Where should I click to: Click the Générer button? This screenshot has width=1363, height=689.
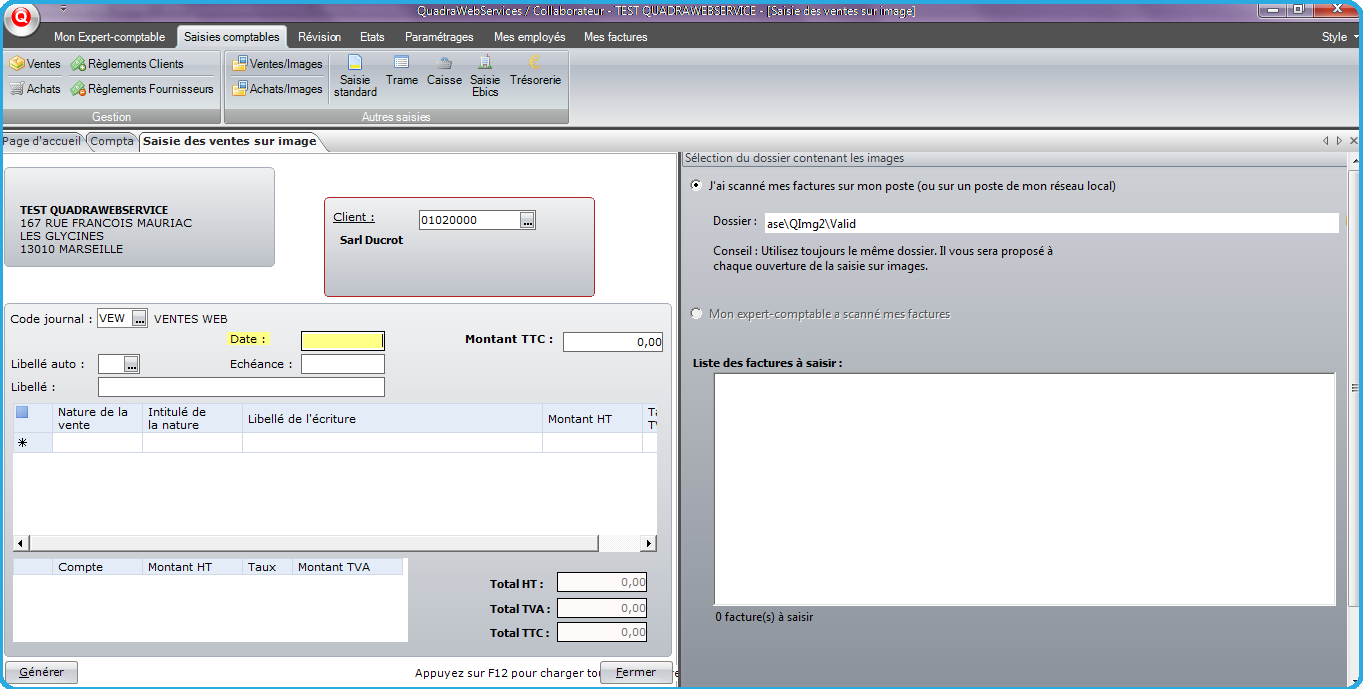[x=42, y=673]
